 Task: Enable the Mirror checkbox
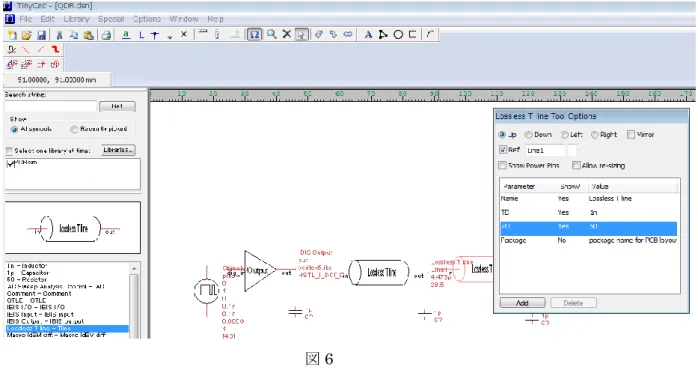pos(631,134)
